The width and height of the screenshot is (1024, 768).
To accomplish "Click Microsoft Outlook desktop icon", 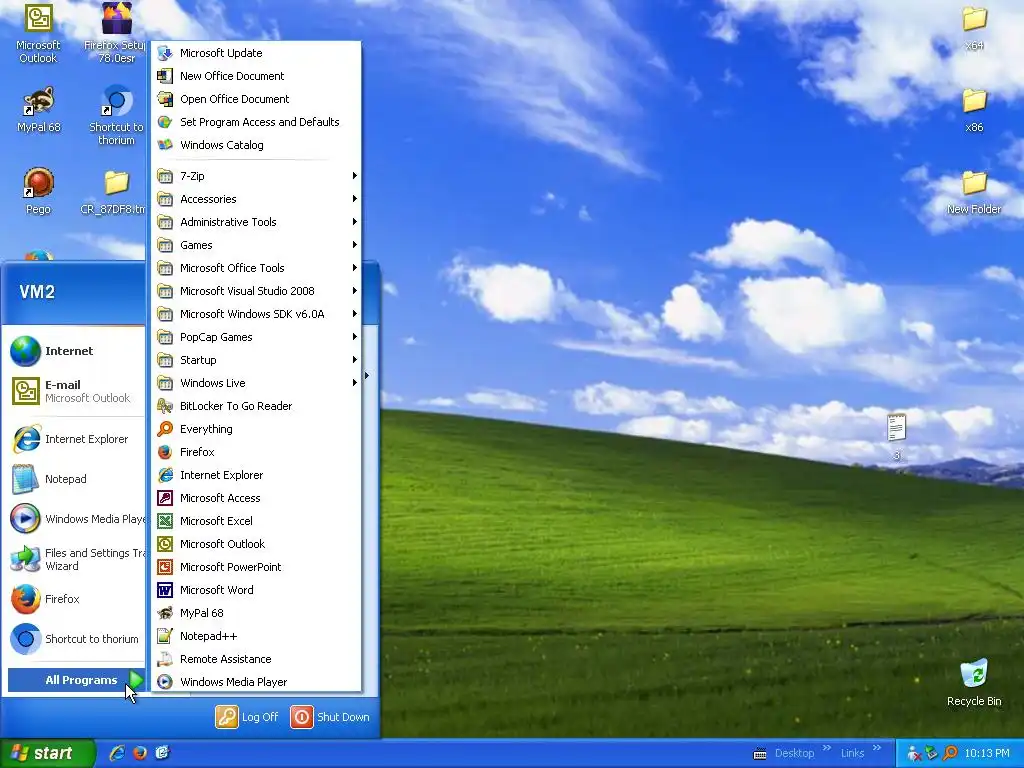I will (x=38, y=33).
